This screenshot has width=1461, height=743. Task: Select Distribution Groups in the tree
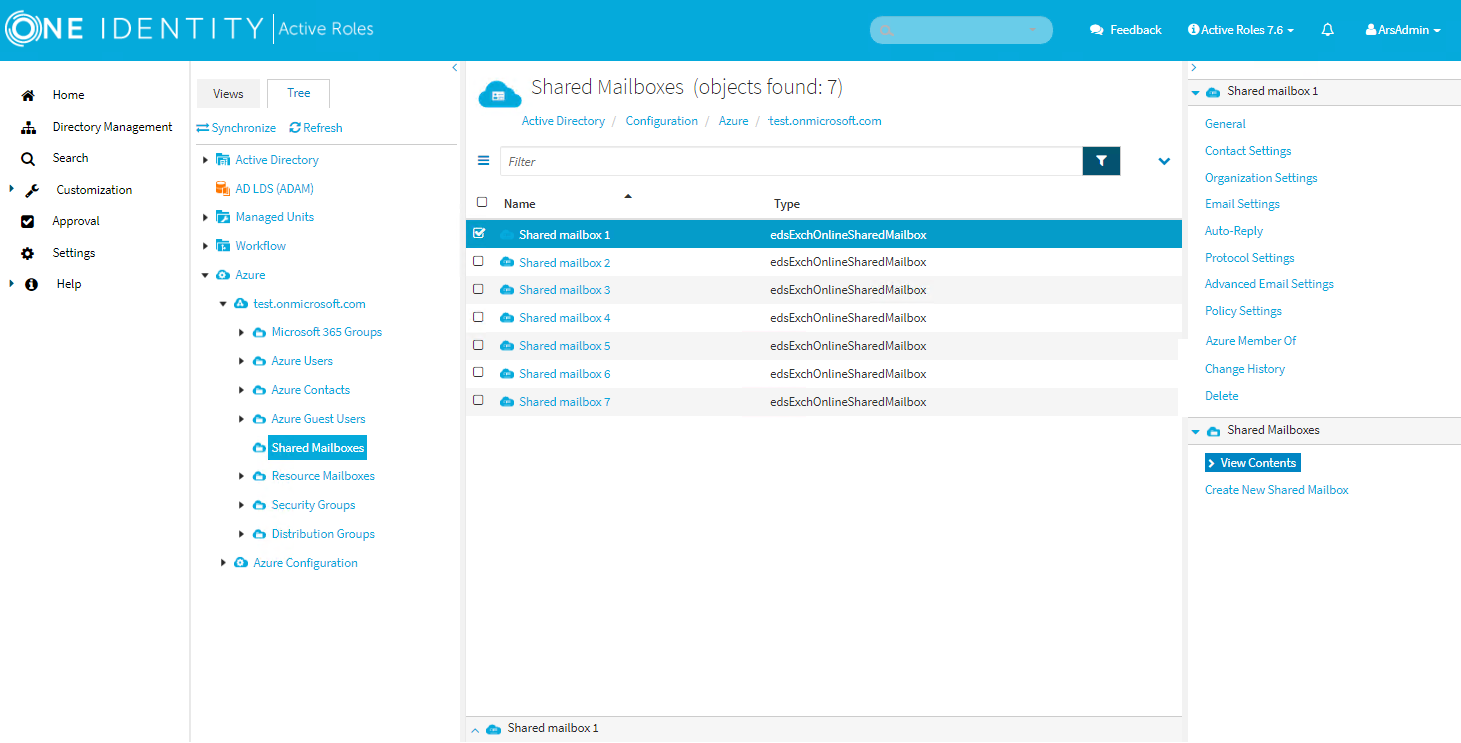tap(323, 534)
